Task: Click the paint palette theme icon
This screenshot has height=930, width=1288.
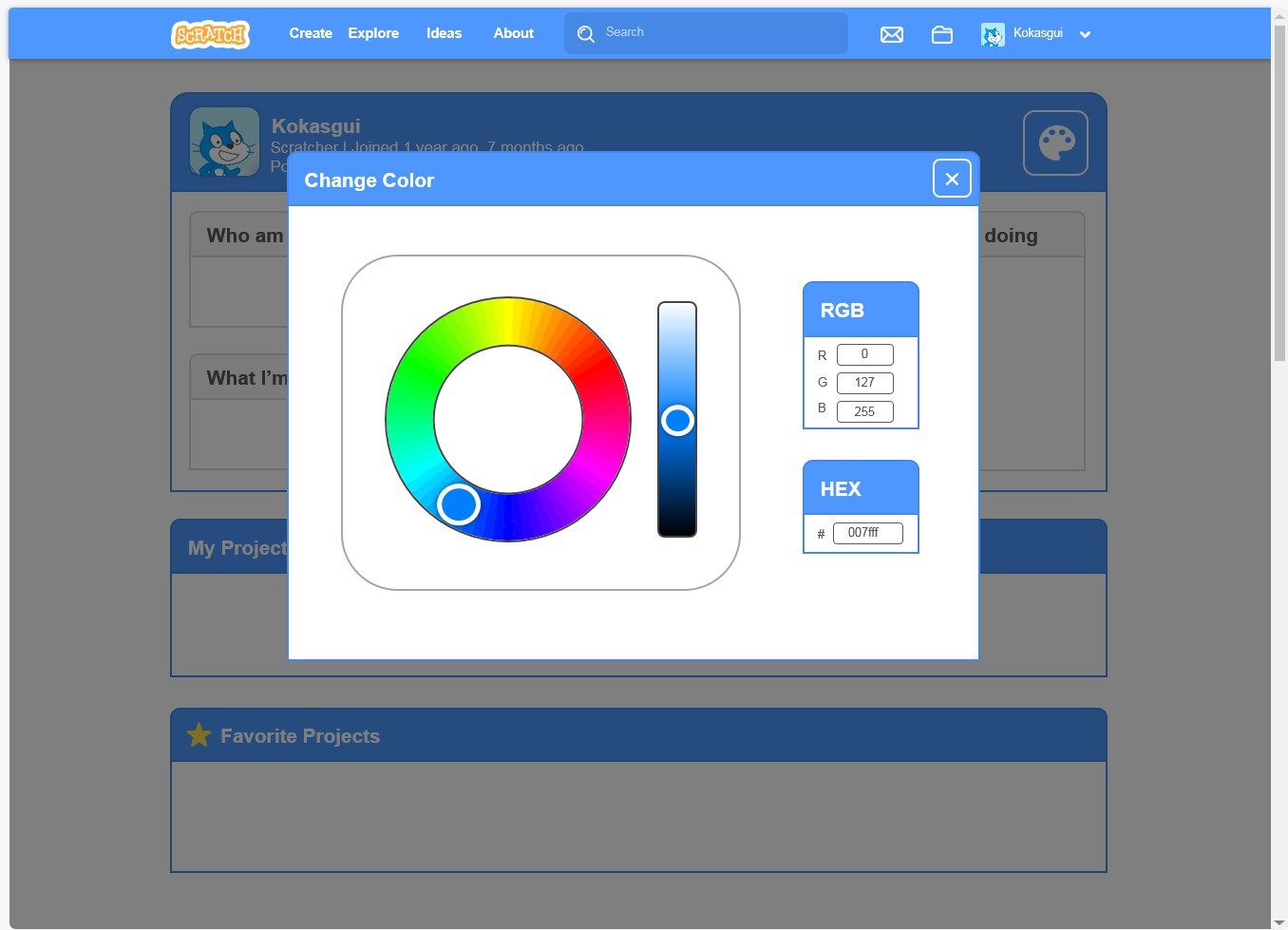Action: pos(1055,143)
